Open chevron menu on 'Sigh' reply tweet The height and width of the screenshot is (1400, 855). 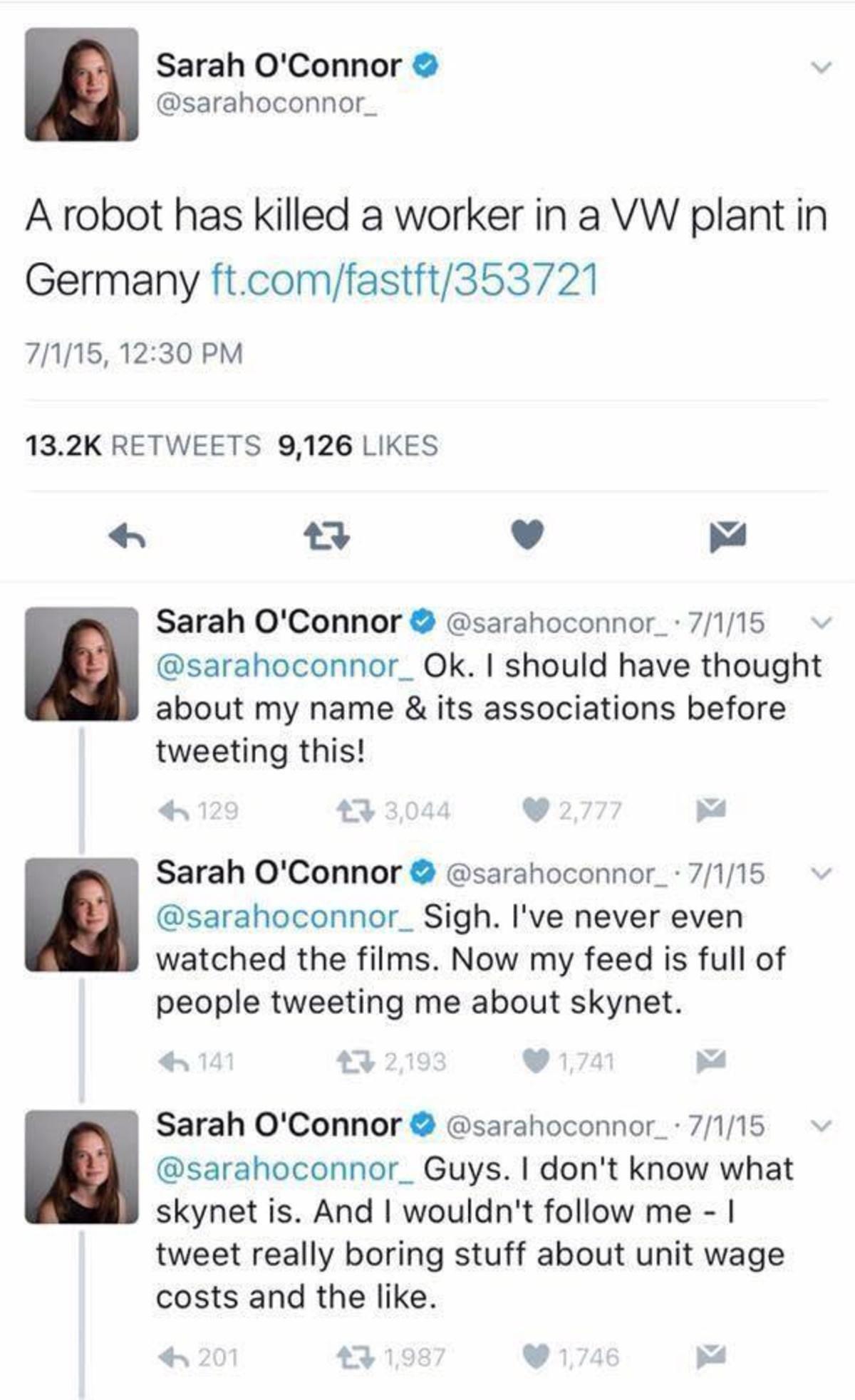tap(822, 874)
